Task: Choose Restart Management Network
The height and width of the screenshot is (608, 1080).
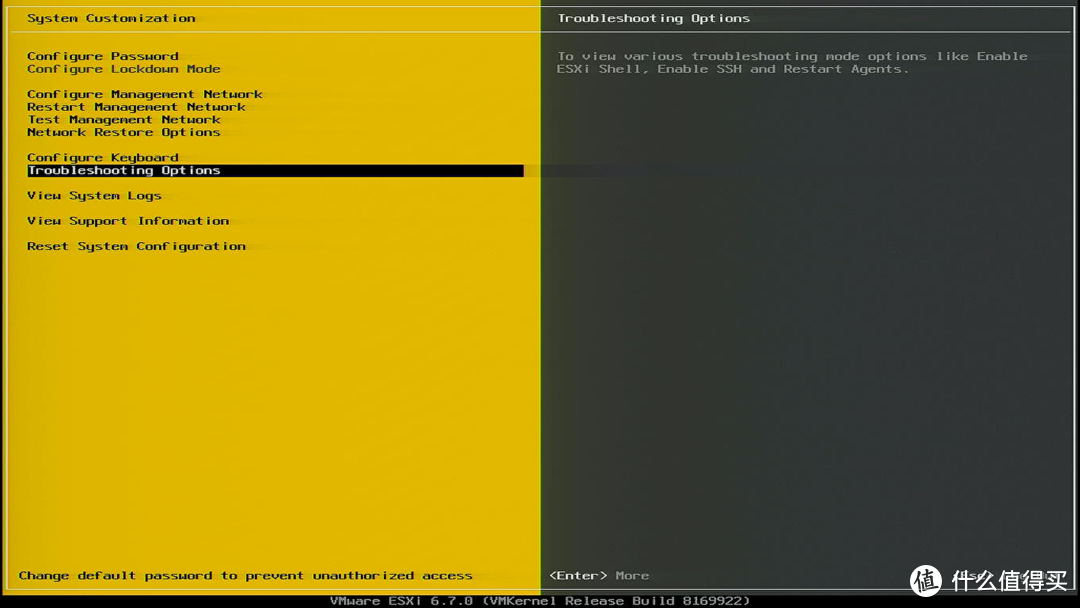Action: click(136, 107)
